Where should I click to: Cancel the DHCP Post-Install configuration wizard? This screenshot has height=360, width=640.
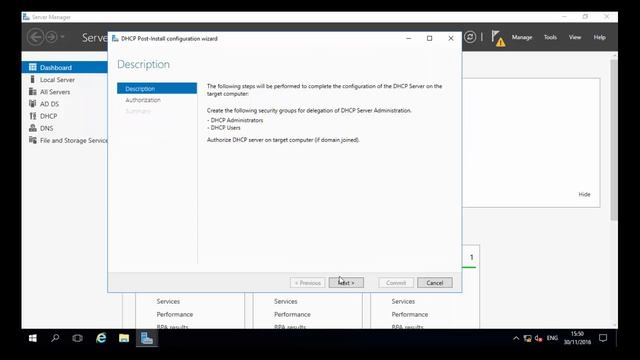435,282
